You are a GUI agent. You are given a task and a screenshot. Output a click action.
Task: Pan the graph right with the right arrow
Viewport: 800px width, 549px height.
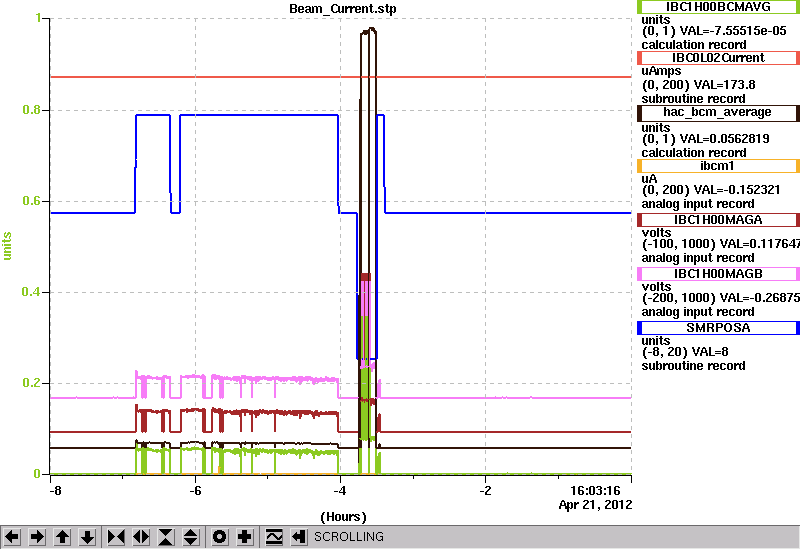point(37,537)
